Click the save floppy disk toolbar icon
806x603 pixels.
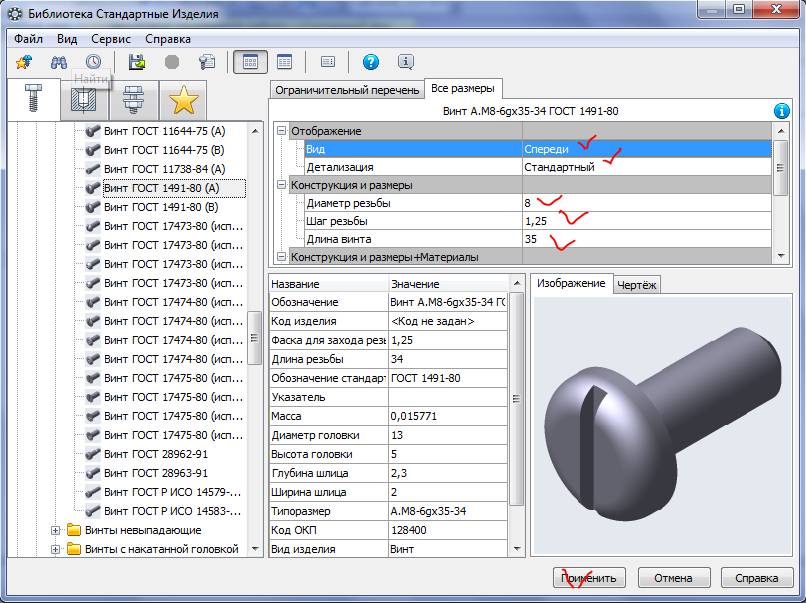click(137, 62)
